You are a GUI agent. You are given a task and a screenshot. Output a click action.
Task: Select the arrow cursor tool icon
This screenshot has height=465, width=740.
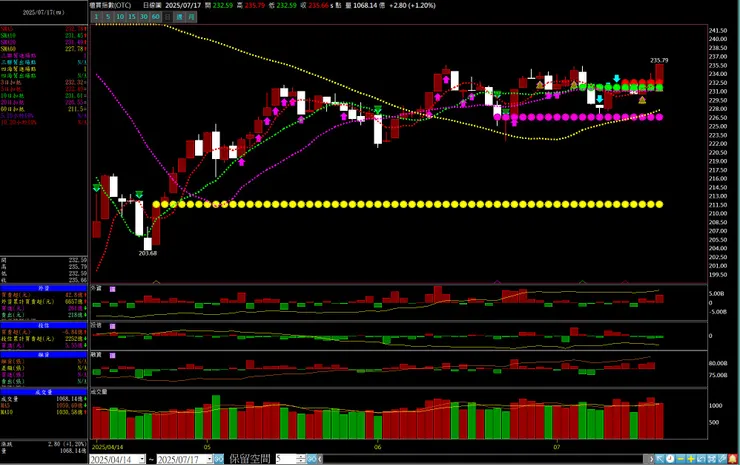pos(659,459)
